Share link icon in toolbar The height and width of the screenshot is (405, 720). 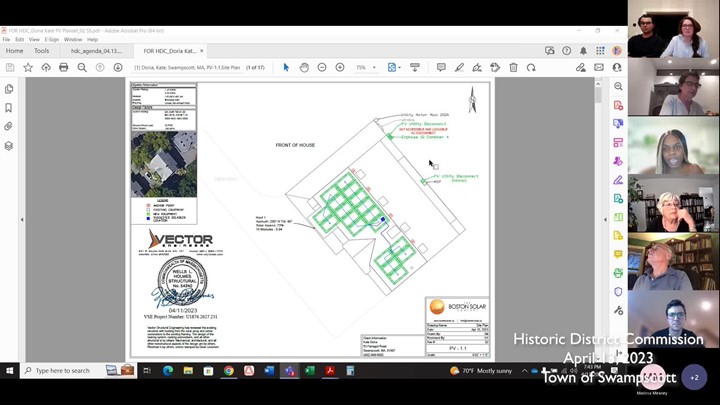pyautogui.click(x=581, y=68)
